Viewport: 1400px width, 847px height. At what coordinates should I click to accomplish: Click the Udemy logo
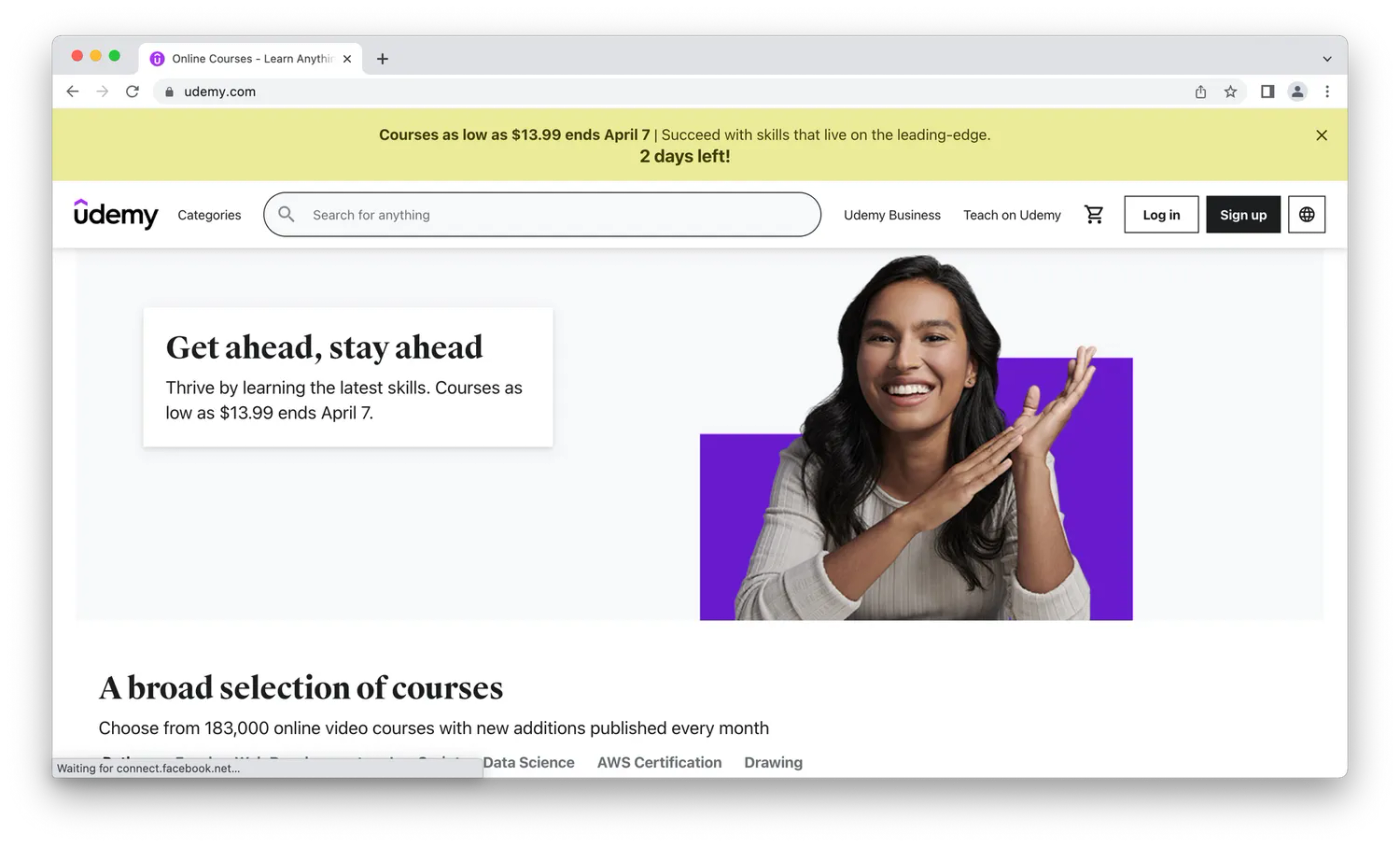click(x=115, y=214)
